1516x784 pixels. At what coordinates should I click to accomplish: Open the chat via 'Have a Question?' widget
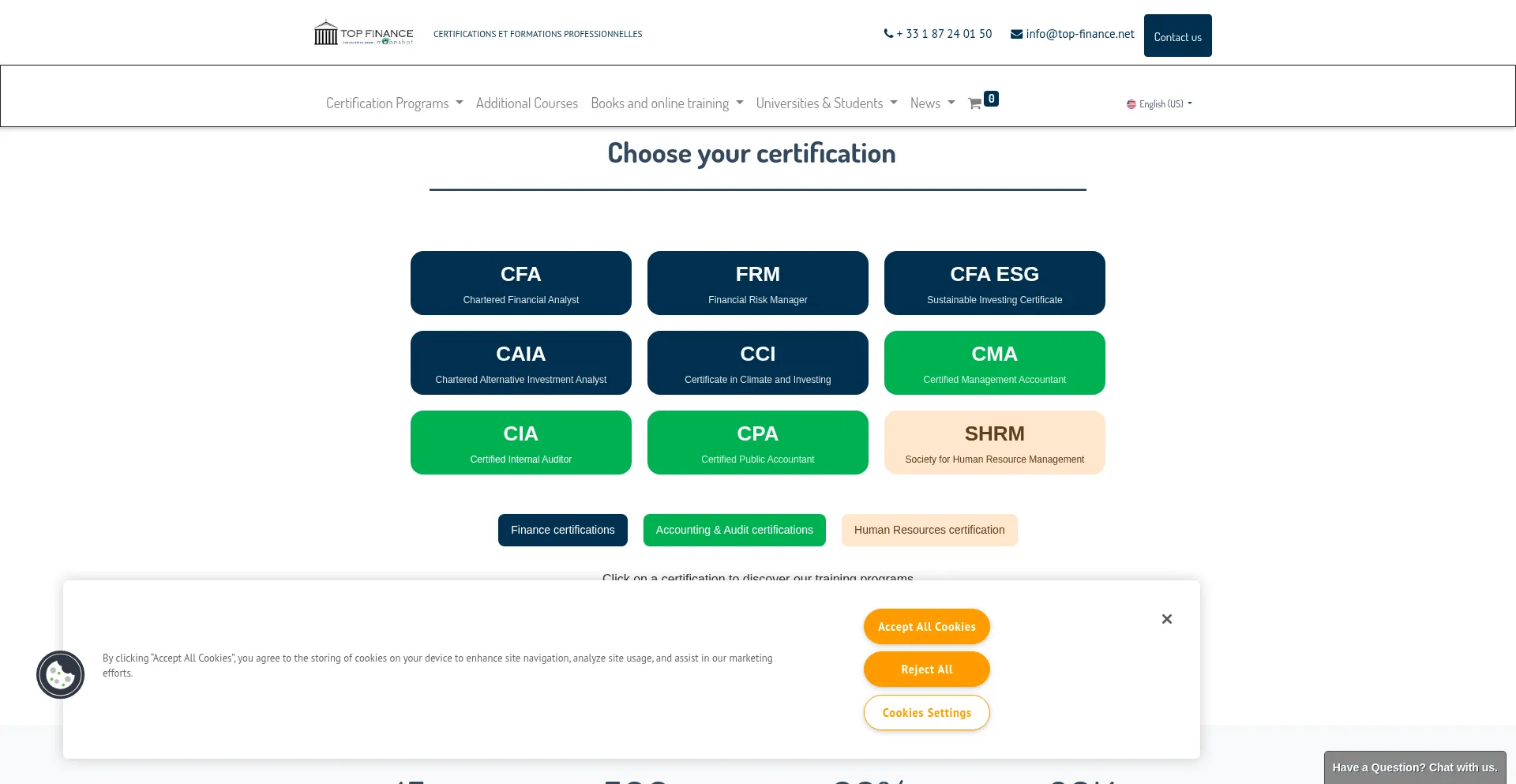click(x=1414, y=767)
